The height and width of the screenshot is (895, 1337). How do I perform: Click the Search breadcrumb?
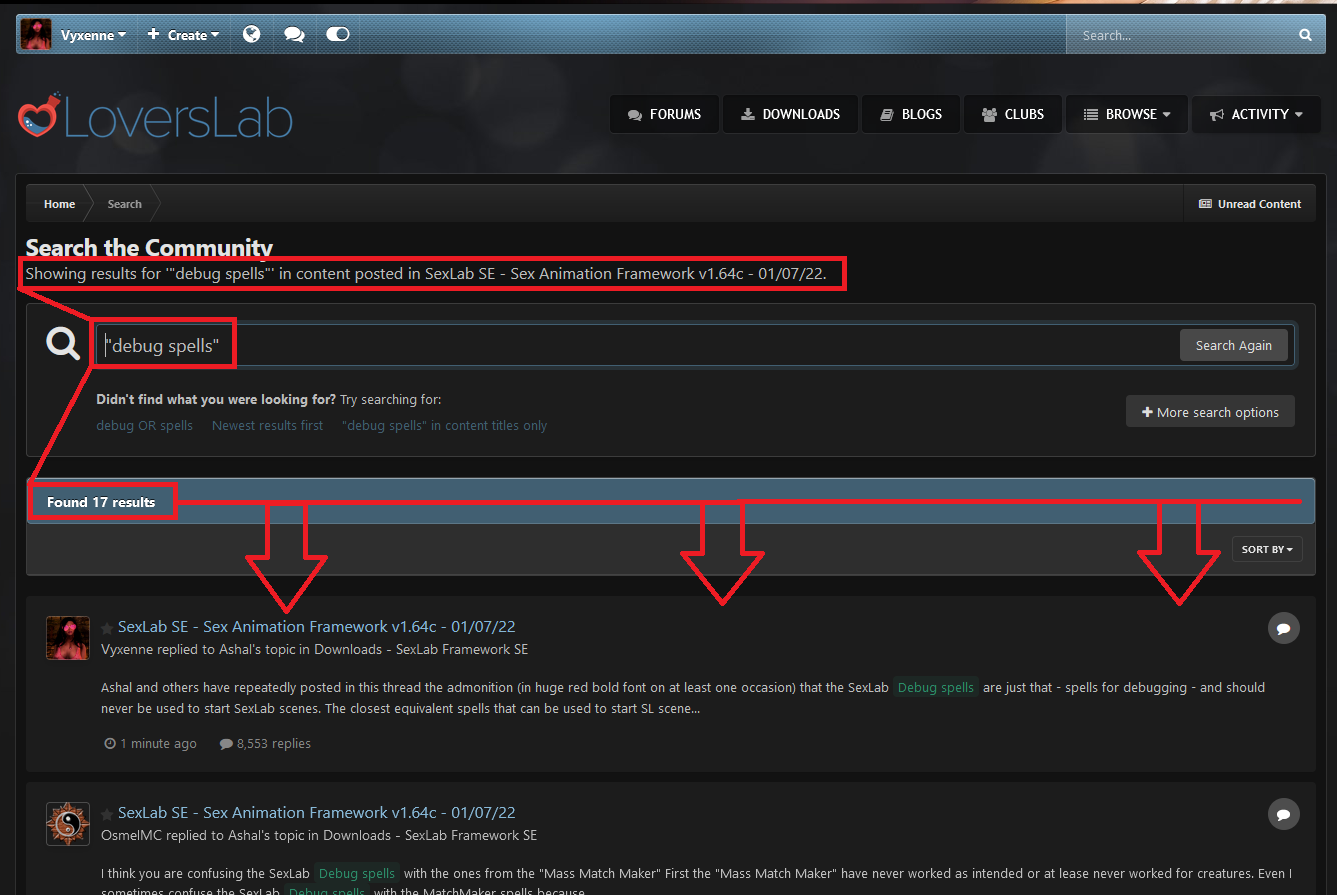(x=125, y=204)
